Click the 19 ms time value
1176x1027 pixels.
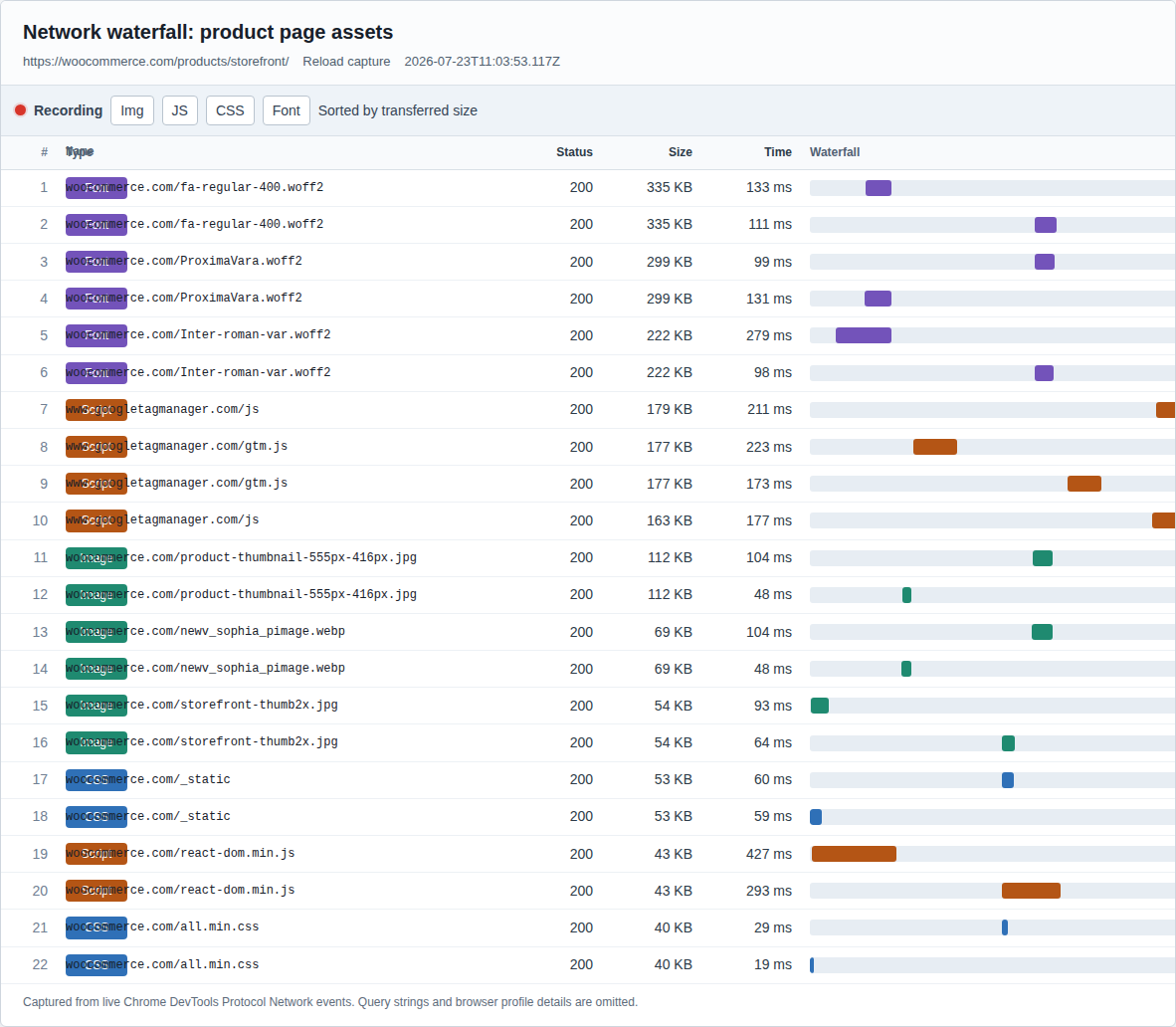(x=773, y=964)
